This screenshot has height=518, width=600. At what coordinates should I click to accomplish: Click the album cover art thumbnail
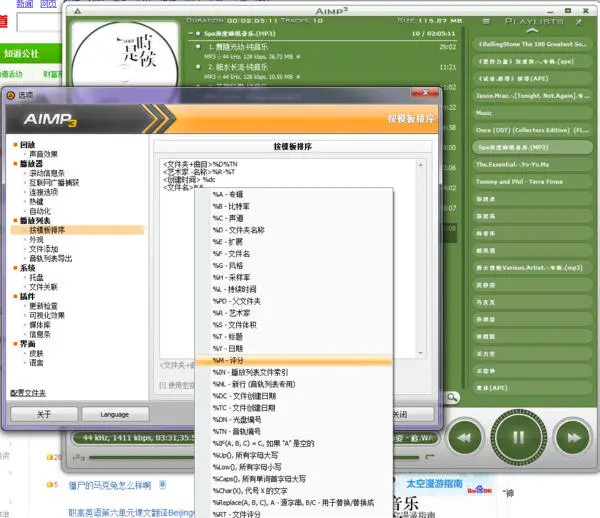pyautogui.click(x=125, y=53)
